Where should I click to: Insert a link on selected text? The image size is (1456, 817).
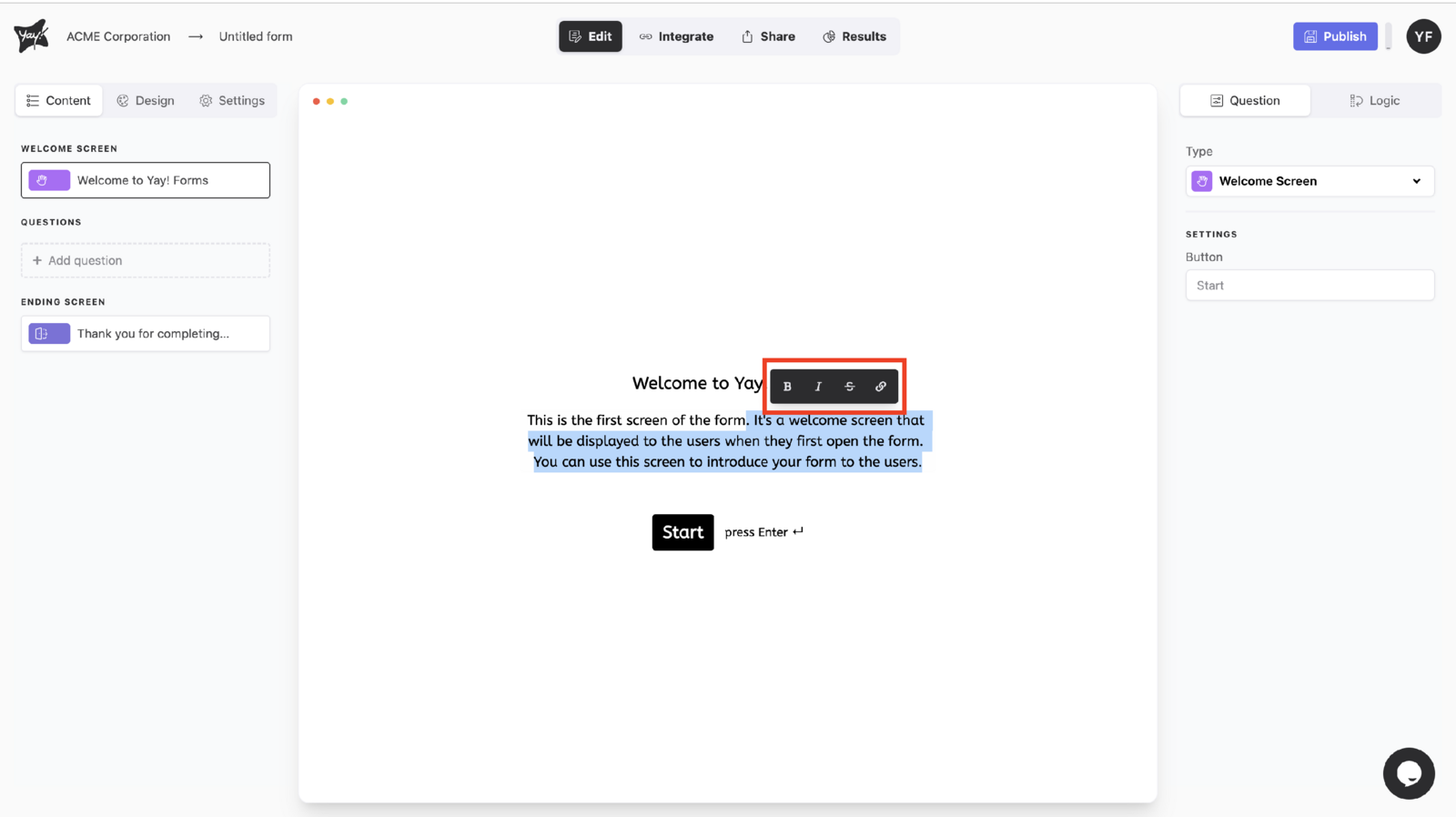880,387
